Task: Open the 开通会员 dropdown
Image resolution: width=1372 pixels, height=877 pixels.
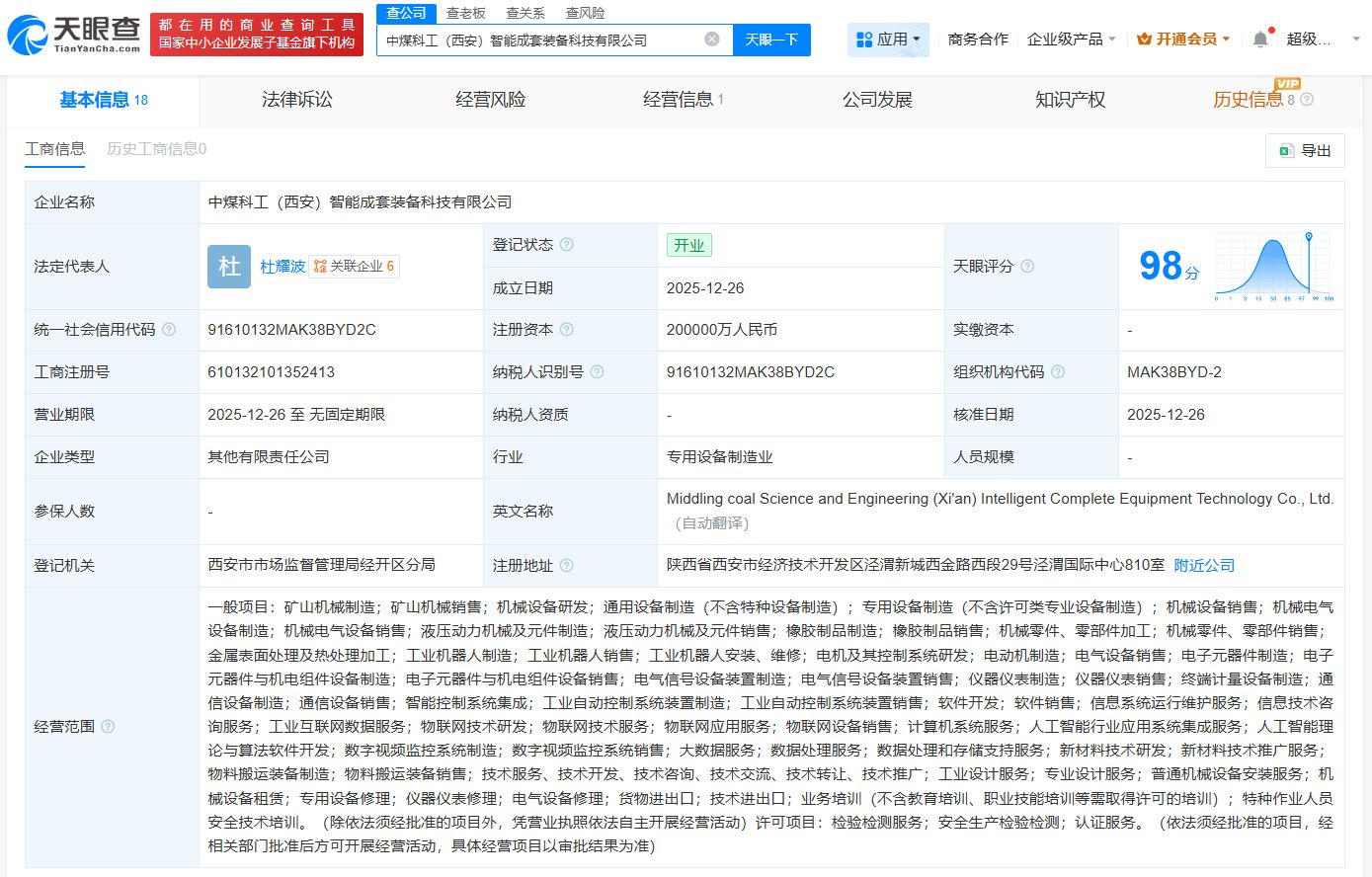Action: pos(1183,40)
